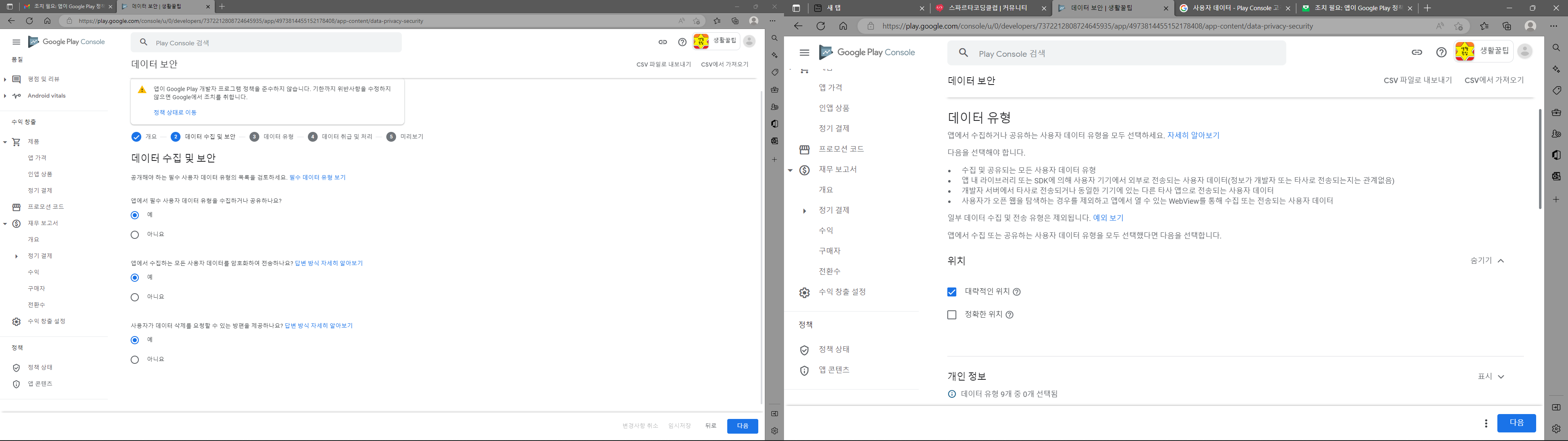Click the help icon beside 정확한 위치
Image resolution: width=1568 pixels, height=441 pixels.
(x=1009, y=315)
